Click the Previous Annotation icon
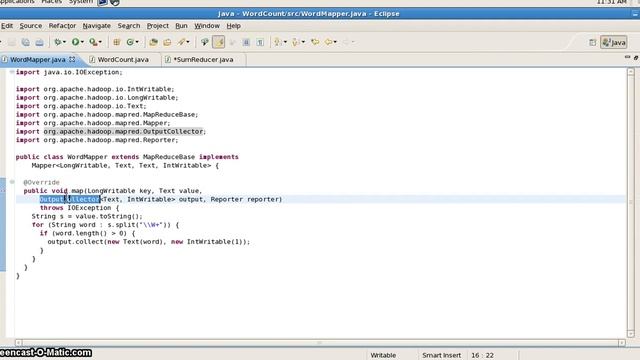Viewport: 640px width, 360px height. 296,42
